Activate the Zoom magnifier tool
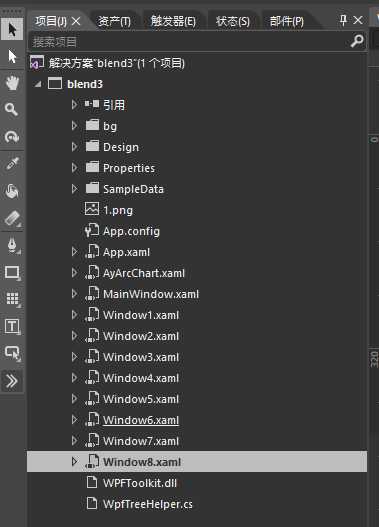Viewport: 379px width, 527px height. 12,110
